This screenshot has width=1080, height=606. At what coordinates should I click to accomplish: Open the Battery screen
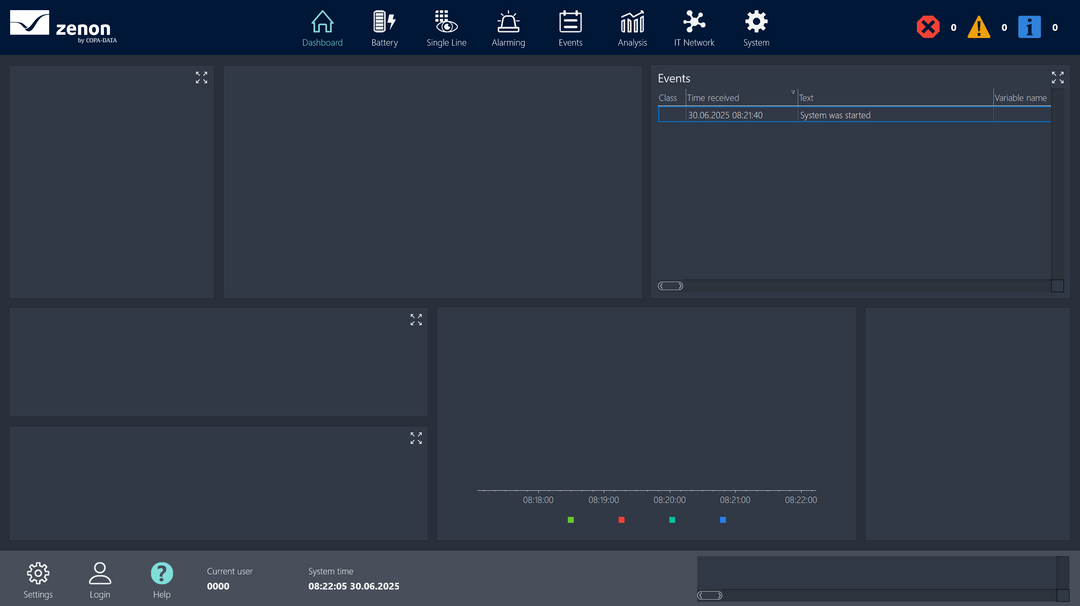(384, 29)
